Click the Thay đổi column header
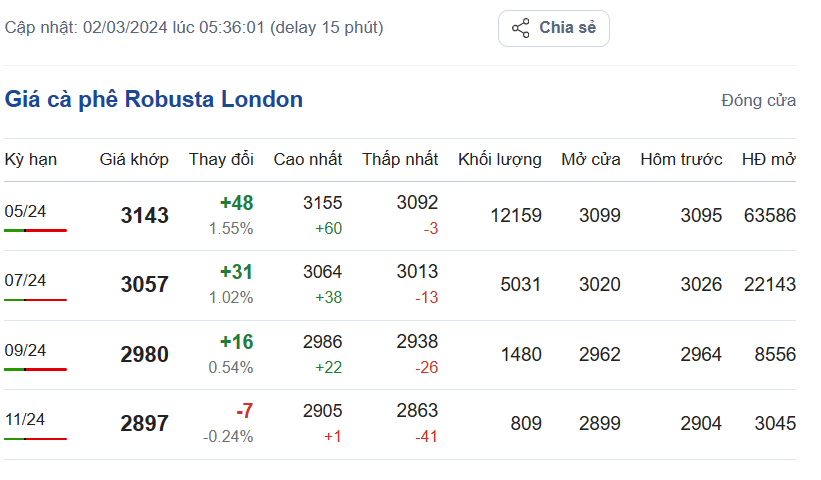 [x=221, y=159]
